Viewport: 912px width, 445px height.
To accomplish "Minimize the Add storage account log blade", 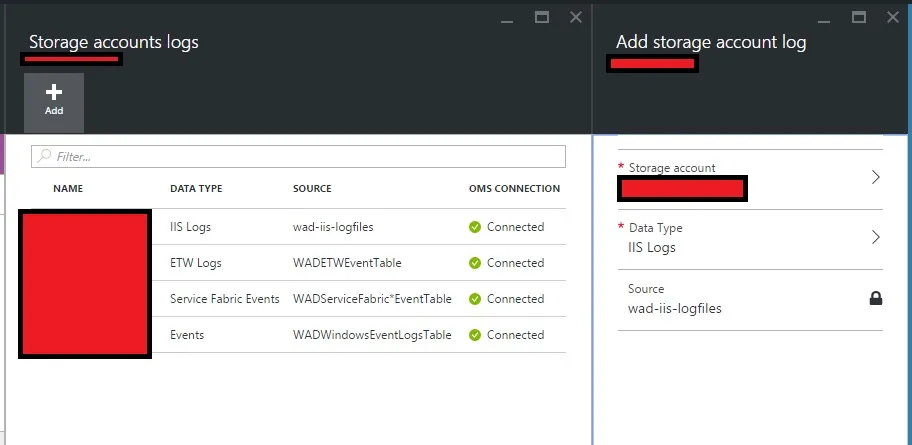I will (823, 17).
